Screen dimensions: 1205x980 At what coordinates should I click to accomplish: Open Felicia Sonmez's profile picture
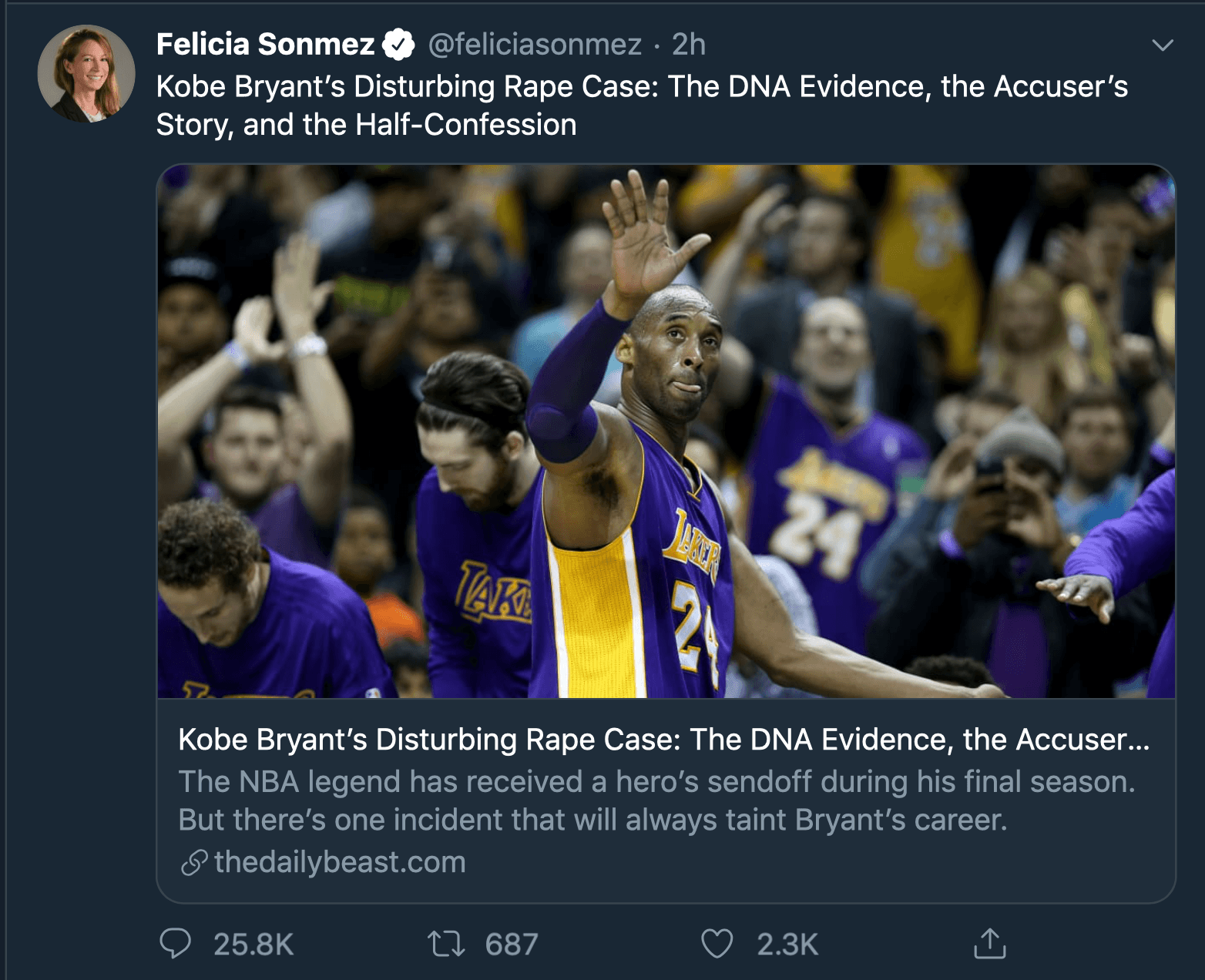pyautogui.click(x=86, y=74)
